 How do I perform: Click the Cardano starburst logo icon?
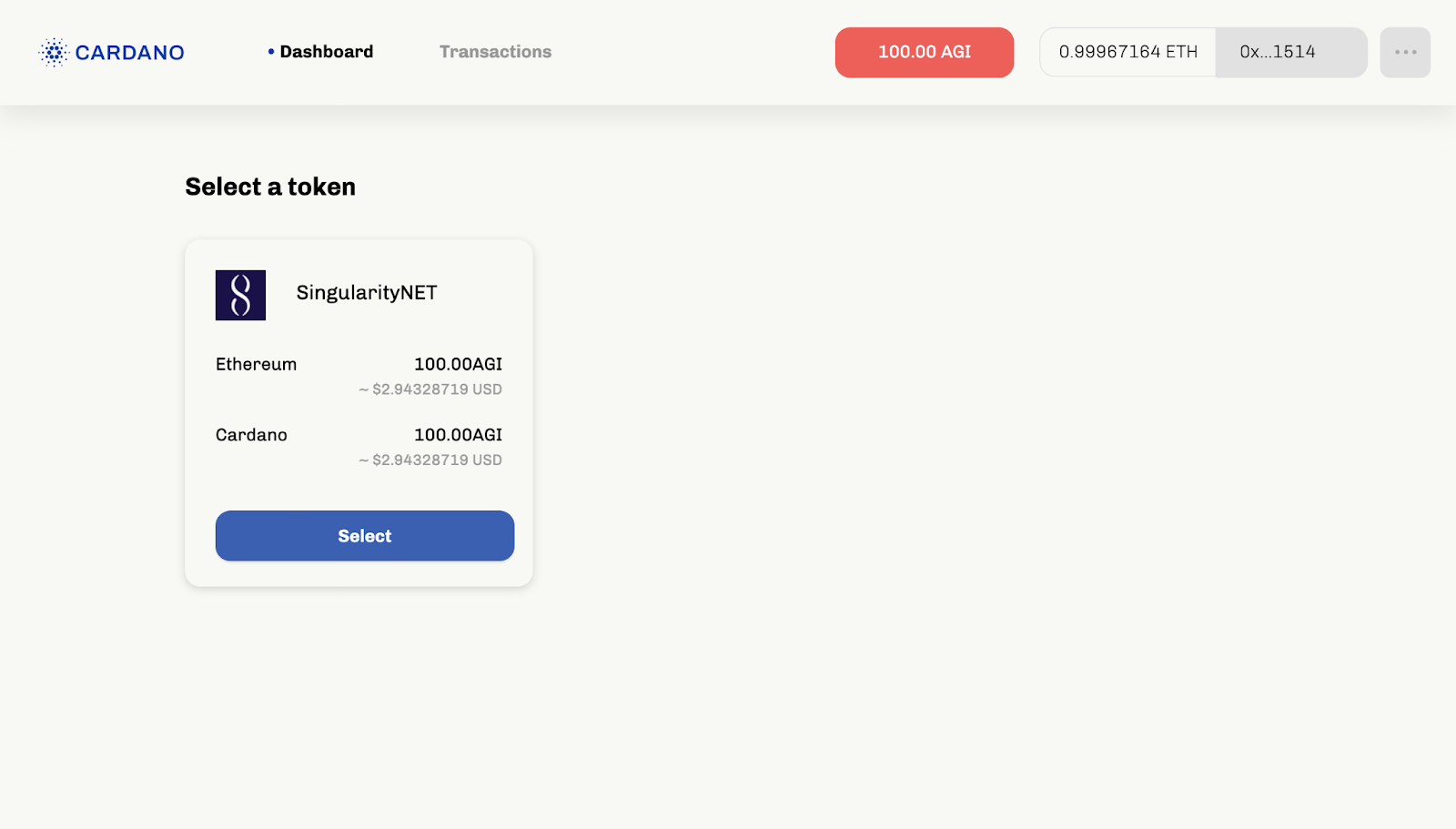point(54,53)
